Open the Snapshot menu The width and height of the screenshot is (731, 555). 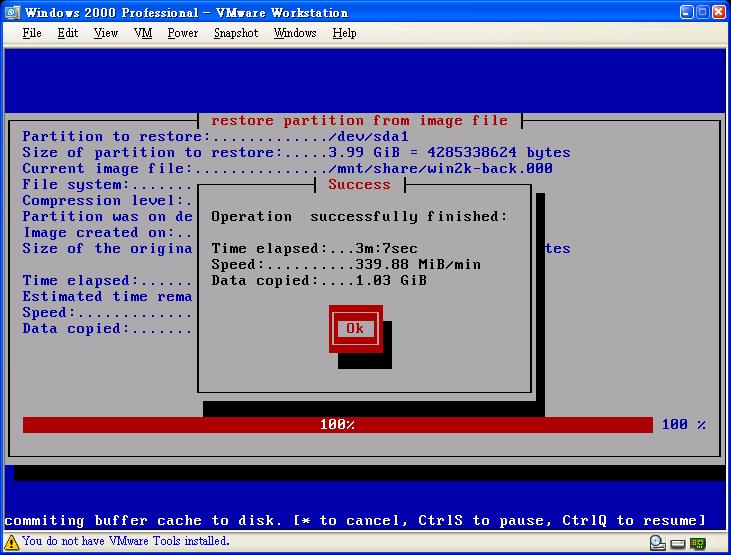[236, 33]
